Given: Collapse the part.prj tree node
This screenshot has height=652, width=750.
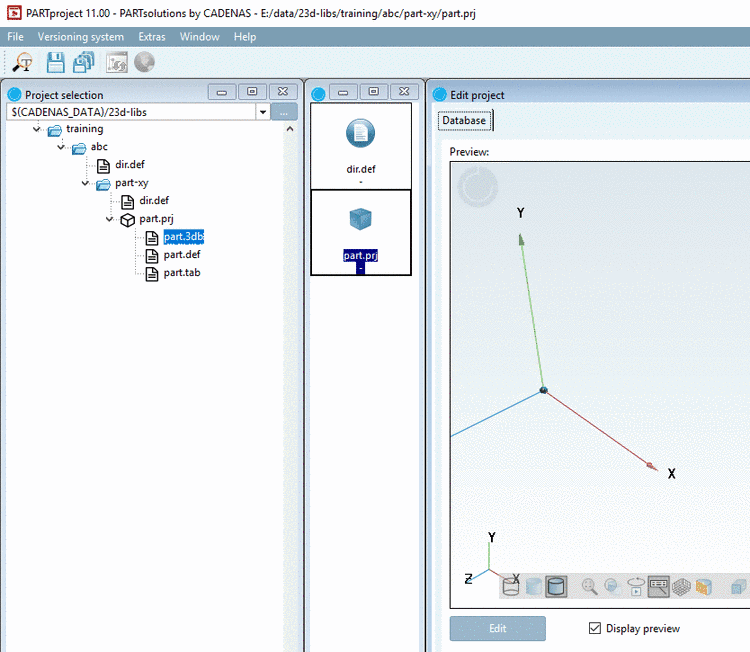Looking at the screenshot, I should click(x=110, y=219).
